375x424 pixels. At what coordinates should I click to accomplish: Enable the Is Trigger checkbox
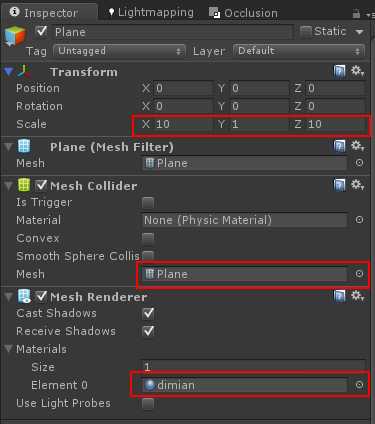click(148, 202)
